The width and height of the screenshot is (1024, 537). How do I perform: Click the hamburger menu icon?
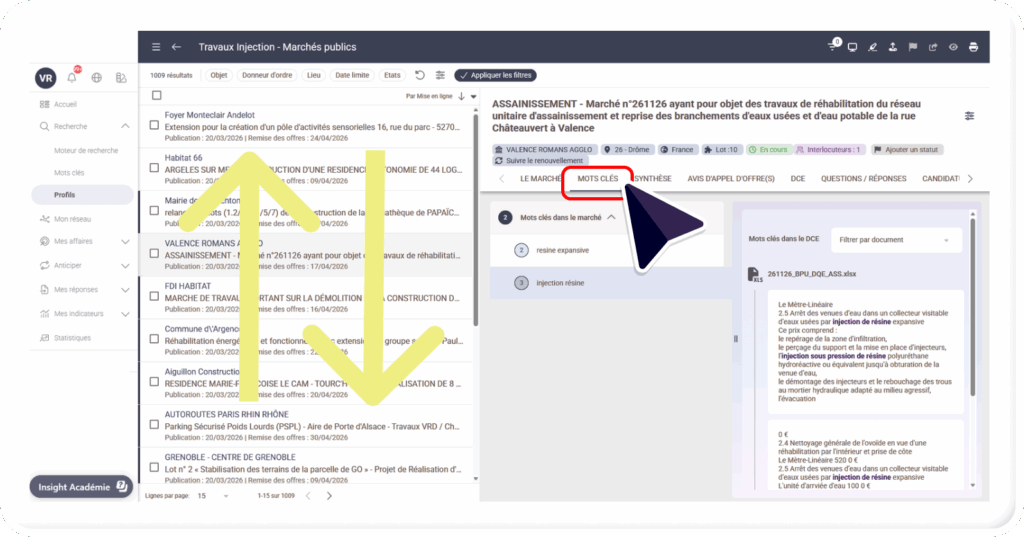(x=156, y=47)
